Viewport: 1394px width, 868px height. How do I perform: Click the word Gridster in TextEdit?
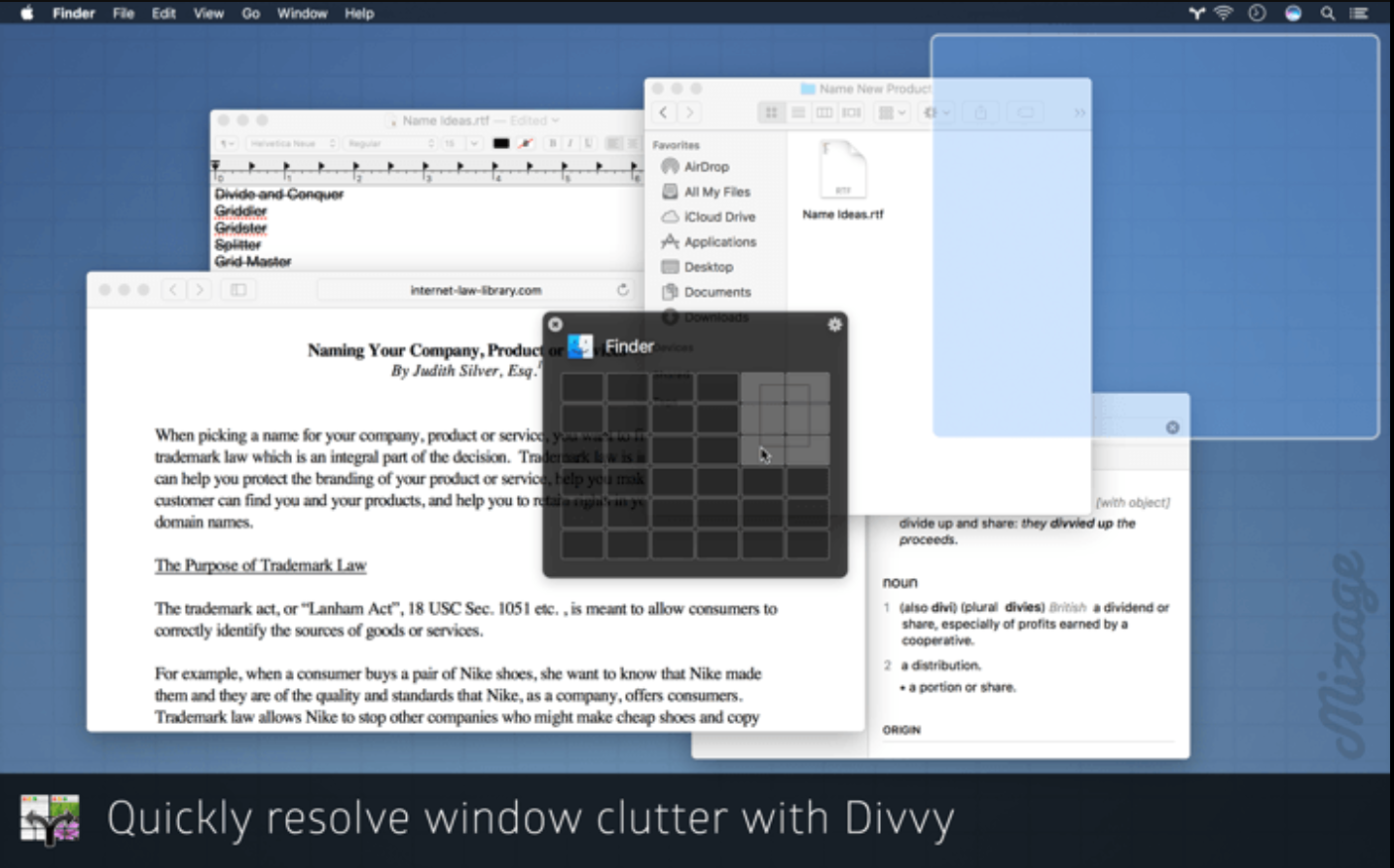click(x=240, y=228)
